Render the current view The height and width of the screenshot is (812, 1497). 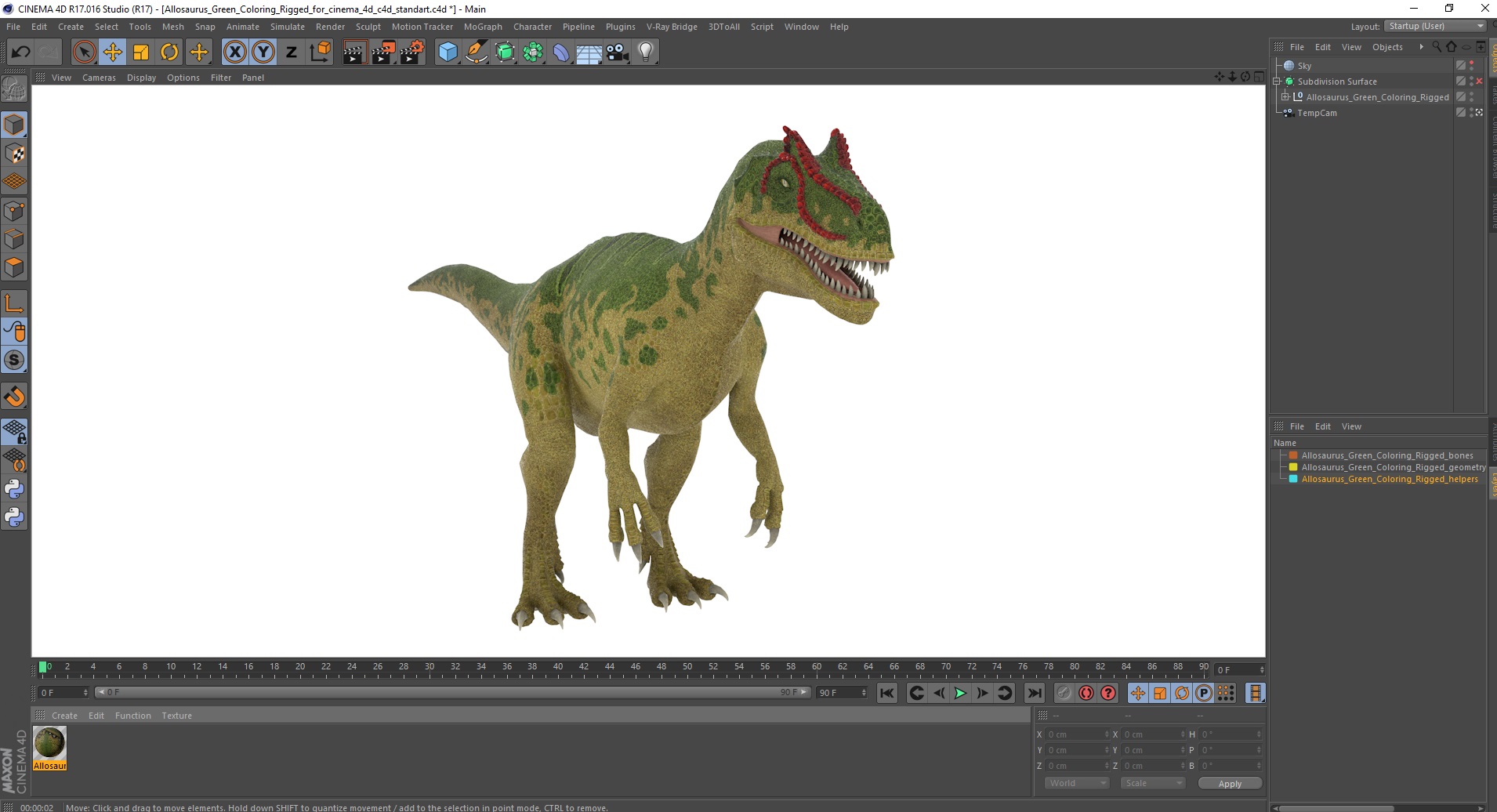354,53
